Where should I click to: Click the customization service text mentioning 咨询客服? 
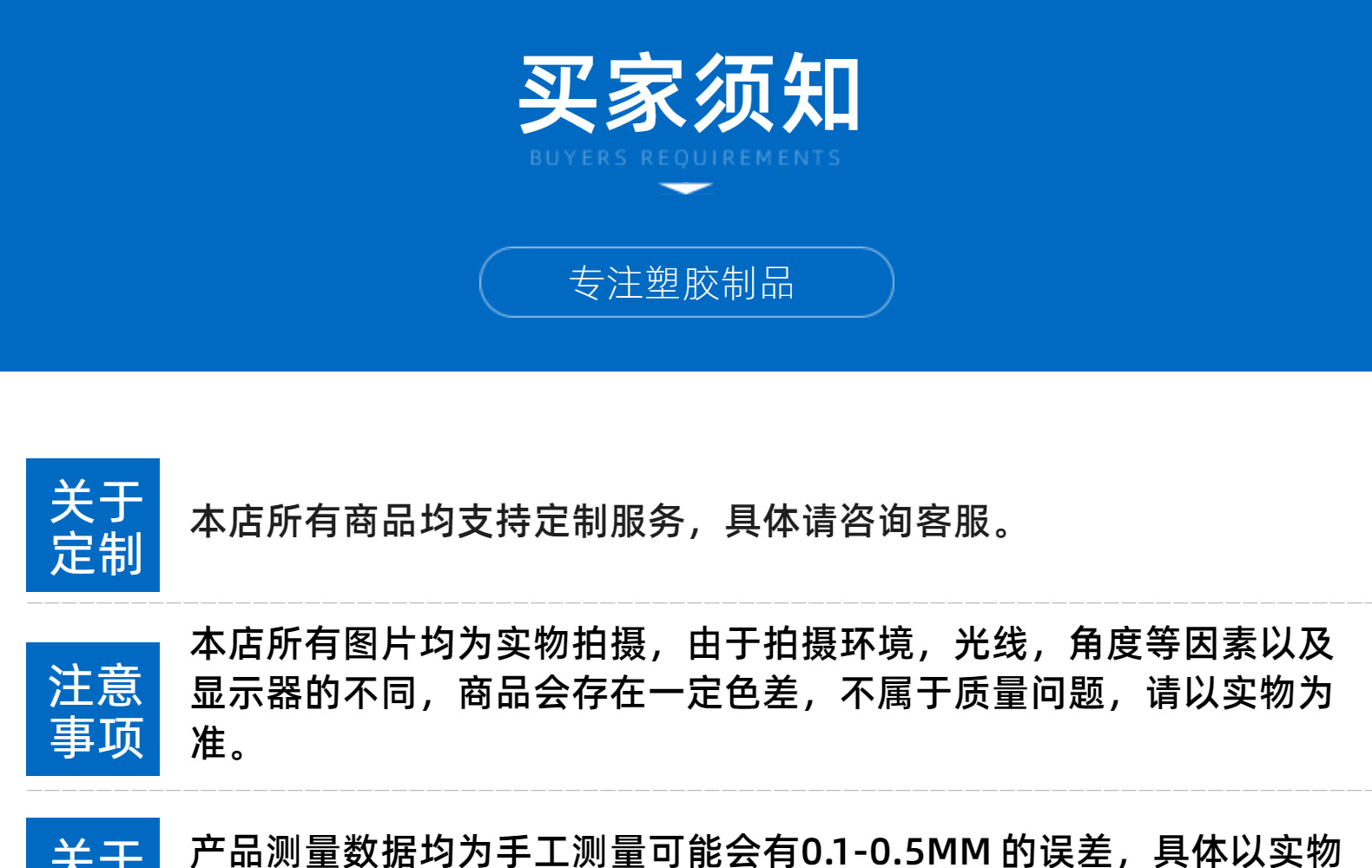pos(602,522)
